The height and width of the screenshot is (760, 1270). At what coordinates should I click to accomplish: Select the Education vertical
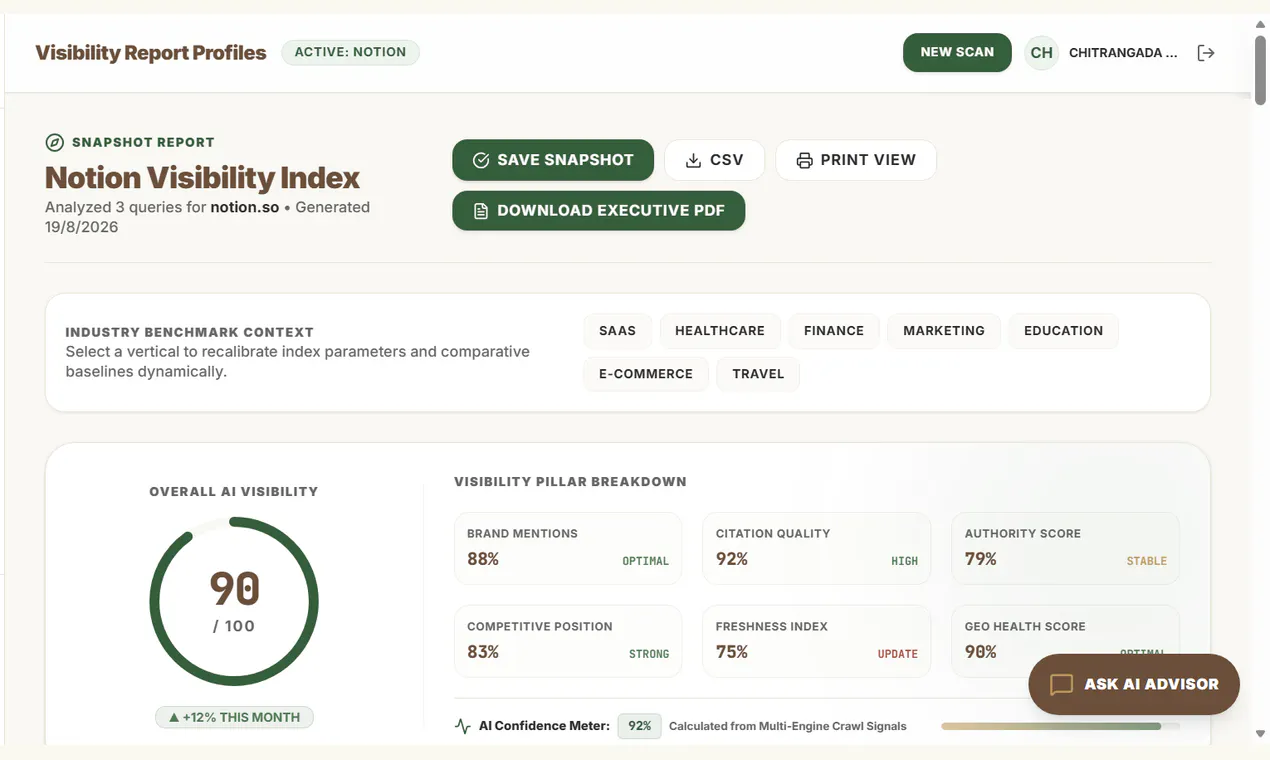[x=1063, y=331]
